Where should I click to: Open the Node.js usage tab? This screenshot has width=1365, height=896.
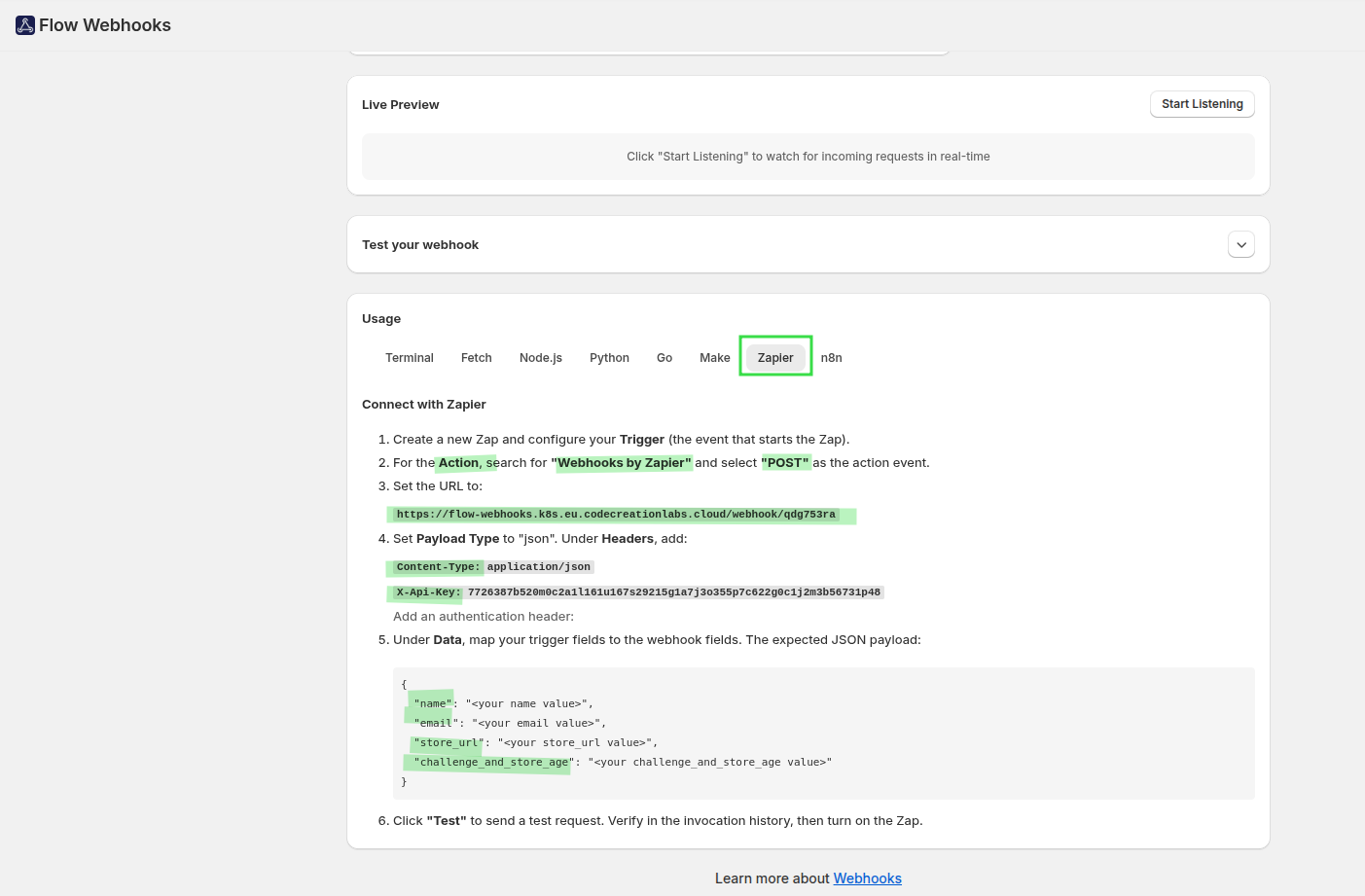[x=540, y=358]
